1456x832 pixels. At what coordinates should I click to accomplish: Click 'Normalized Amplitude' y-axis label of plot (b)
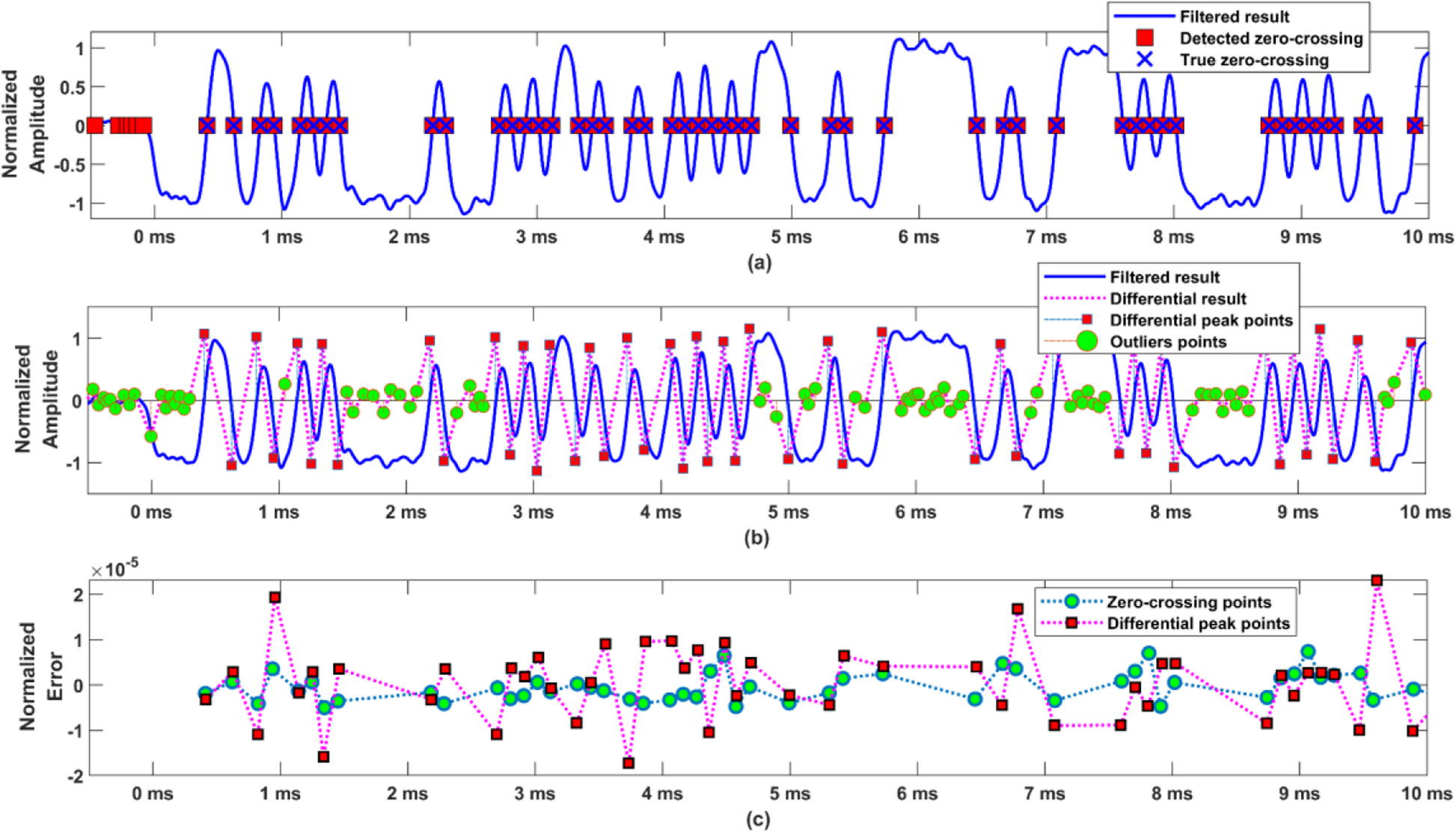(x=37, y=398)
